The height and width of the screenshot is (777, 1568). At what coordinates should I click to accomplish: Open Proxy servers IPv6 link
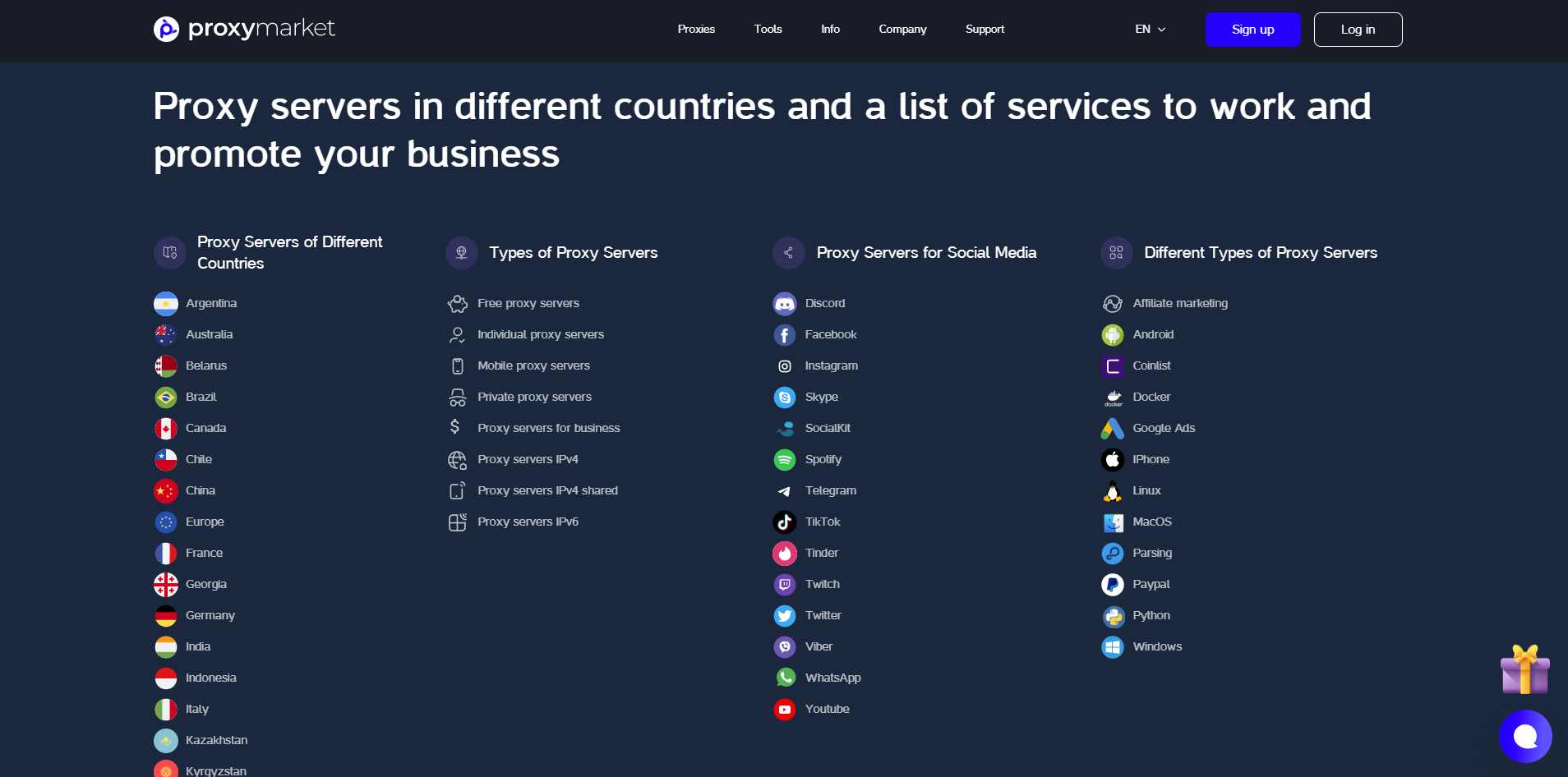(x=528, y=522)
